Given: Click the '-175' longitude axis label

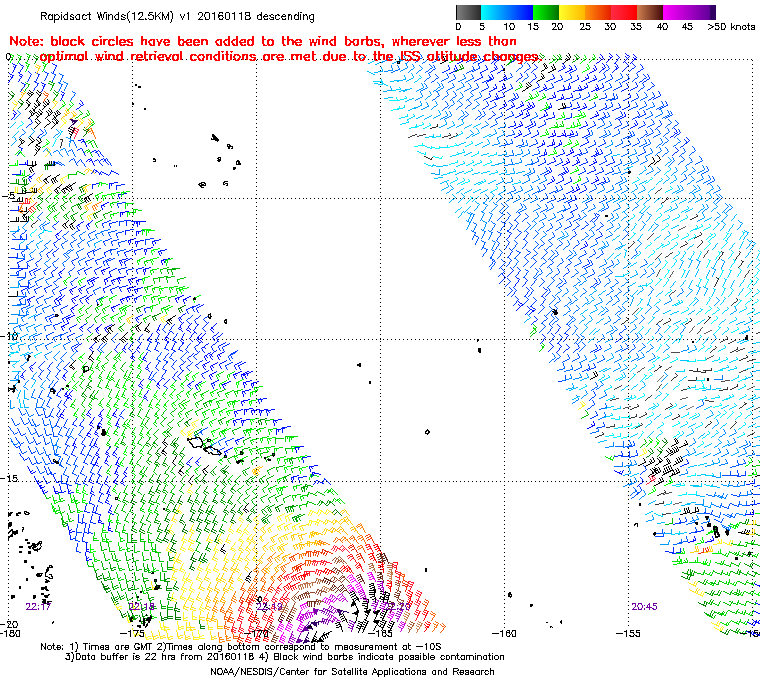Looking at the screenshot, I should tap(132, 634).
